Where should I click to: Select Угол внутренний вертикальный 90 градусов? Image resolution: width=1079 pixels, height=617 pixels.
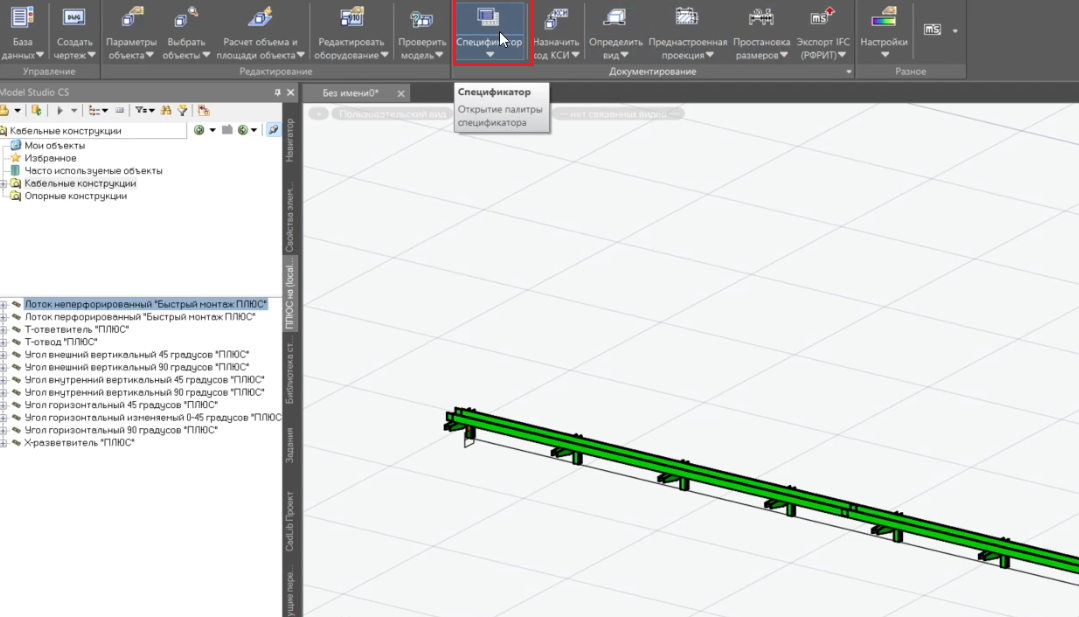coord(144,393)
